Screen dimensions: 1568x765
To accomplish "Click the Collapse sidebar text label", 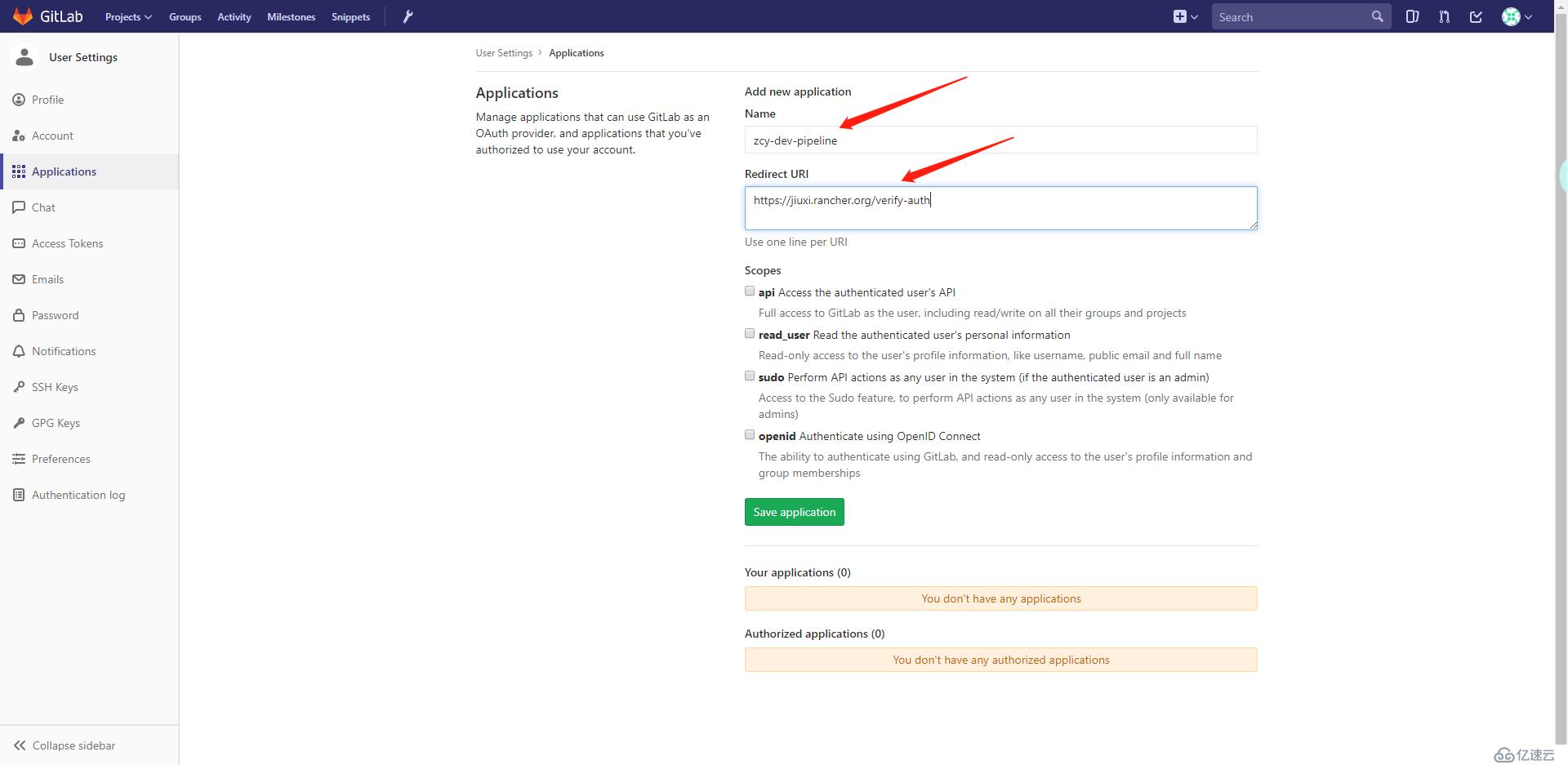I will [73, 745].
